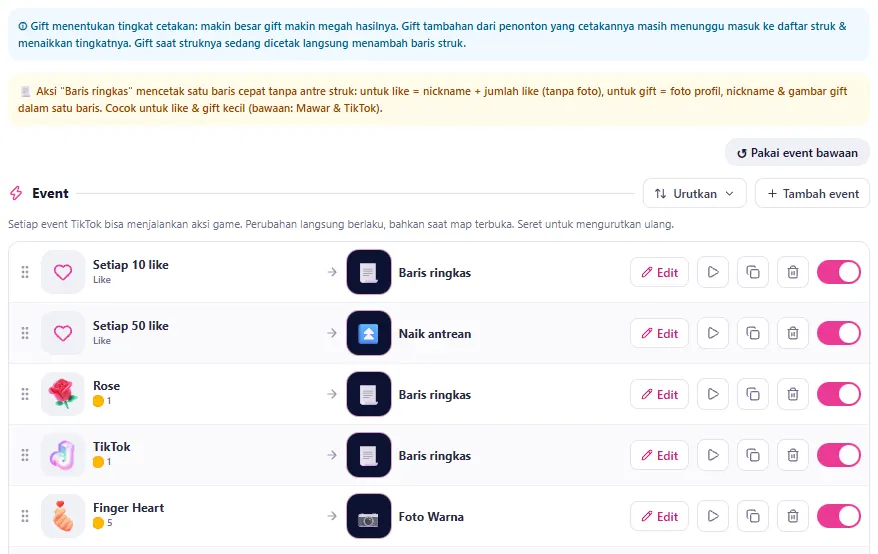Click Tambah event button

tap(812, 193)
